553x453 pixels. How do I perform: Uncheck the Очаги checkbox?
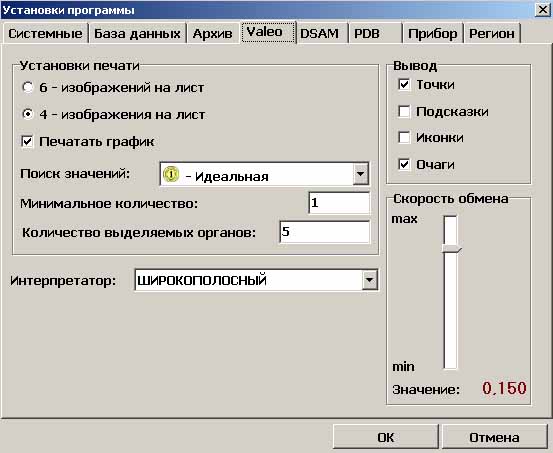404,164
